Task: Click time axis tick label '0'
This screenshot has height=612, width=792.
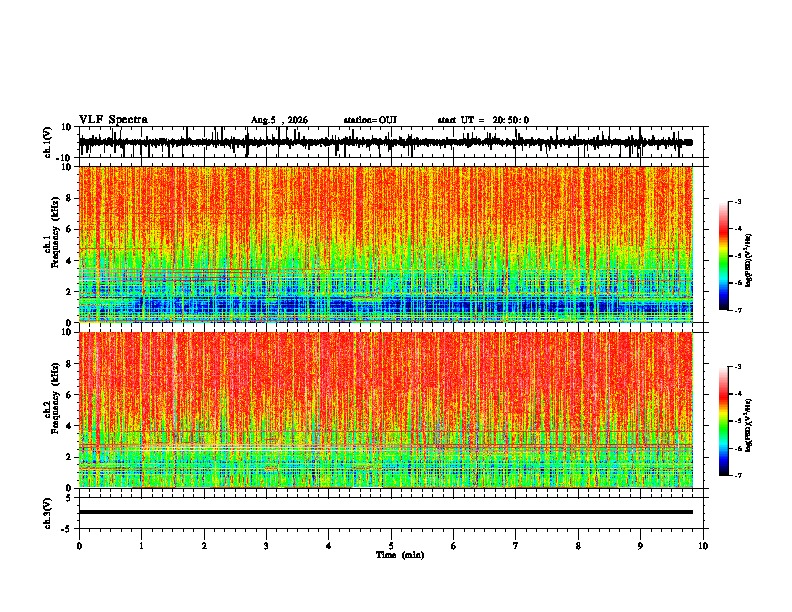Action: [x=79, y=546]
